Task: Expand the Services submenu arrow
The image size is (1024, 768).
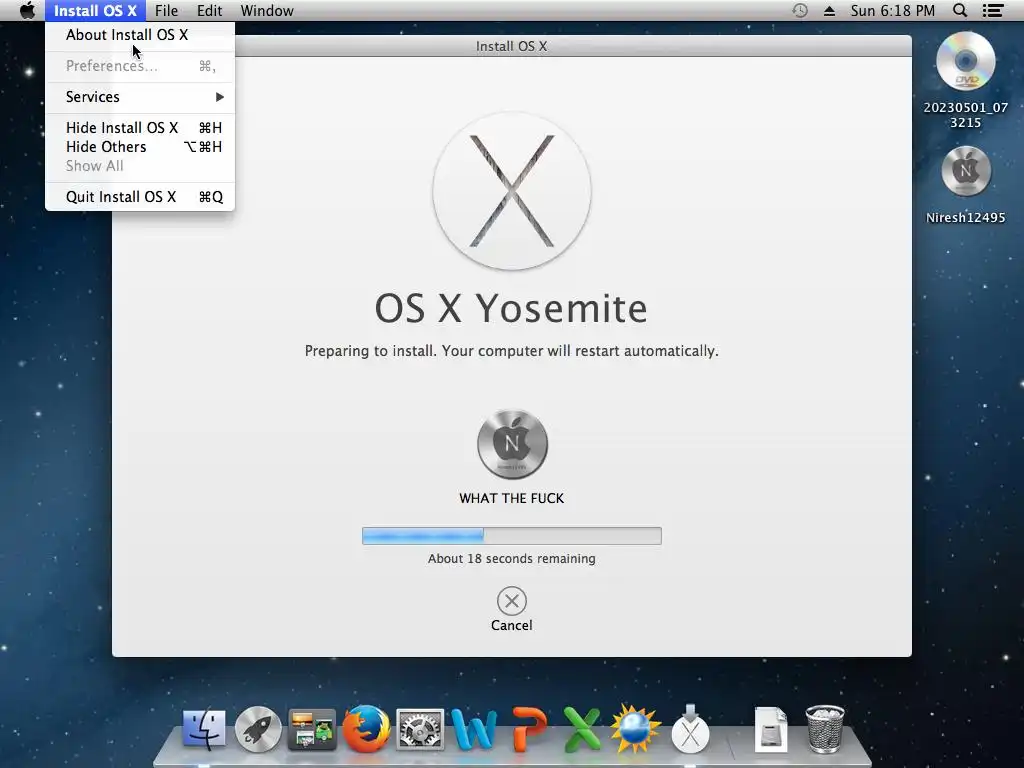Action: point(220,97)
